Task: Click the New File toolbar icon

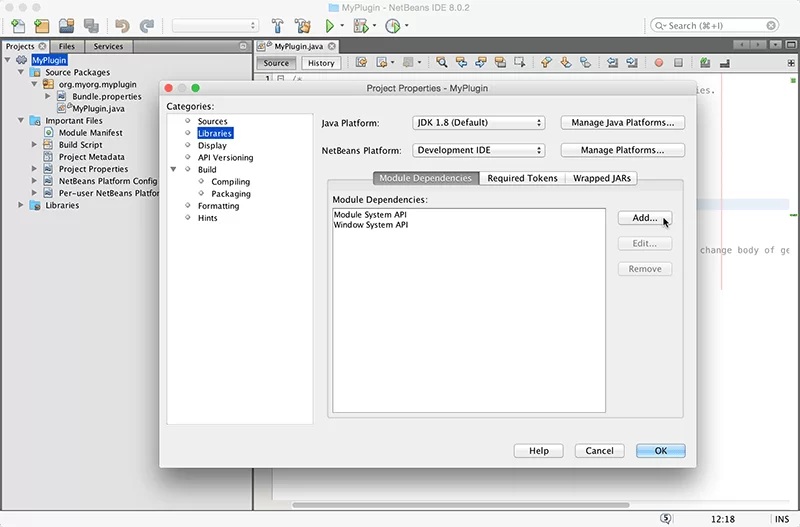Action: click(x=18, y=26)
